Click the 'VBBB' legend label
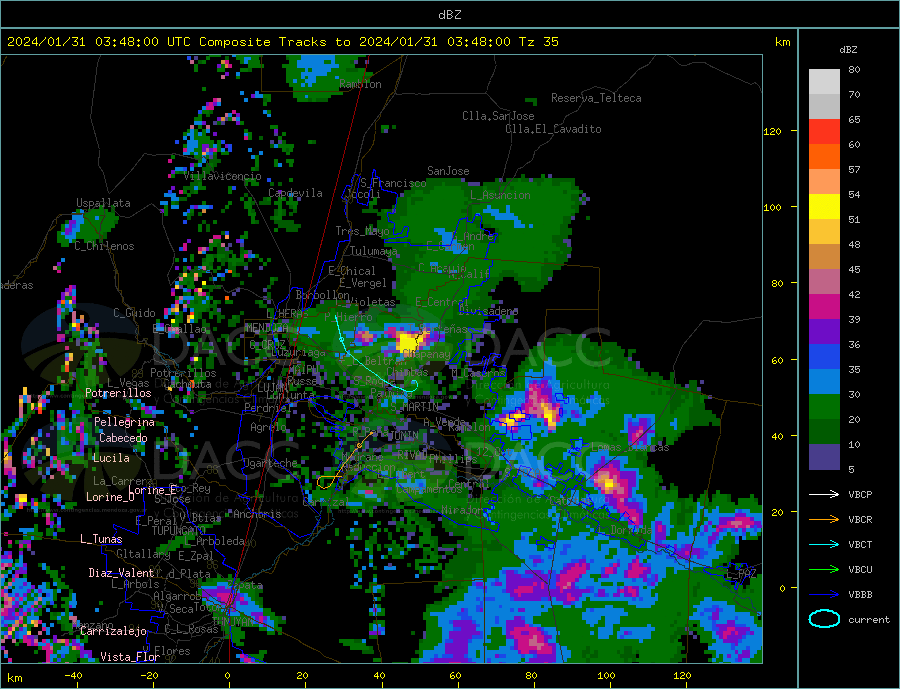 860,594
